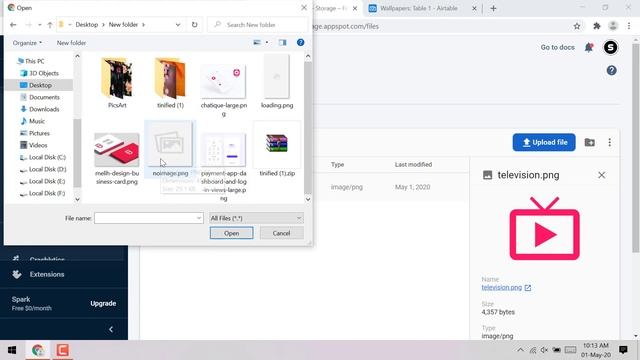Open Storage toolbar more options menu
Image resolution: width=640 pixels, height=360 pixels.
coord(609,142)
